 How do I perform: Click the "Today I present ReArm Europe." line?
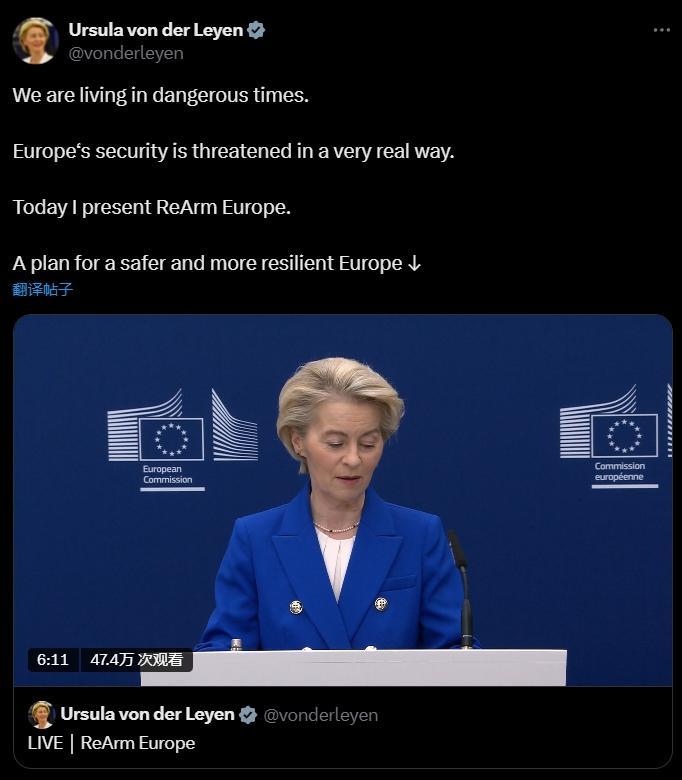click(x=152, y=207)
